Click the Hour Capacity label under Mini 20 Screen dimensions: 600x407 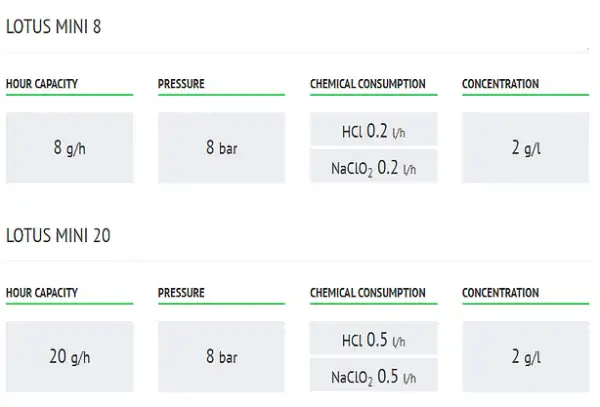tap(42, 293)
